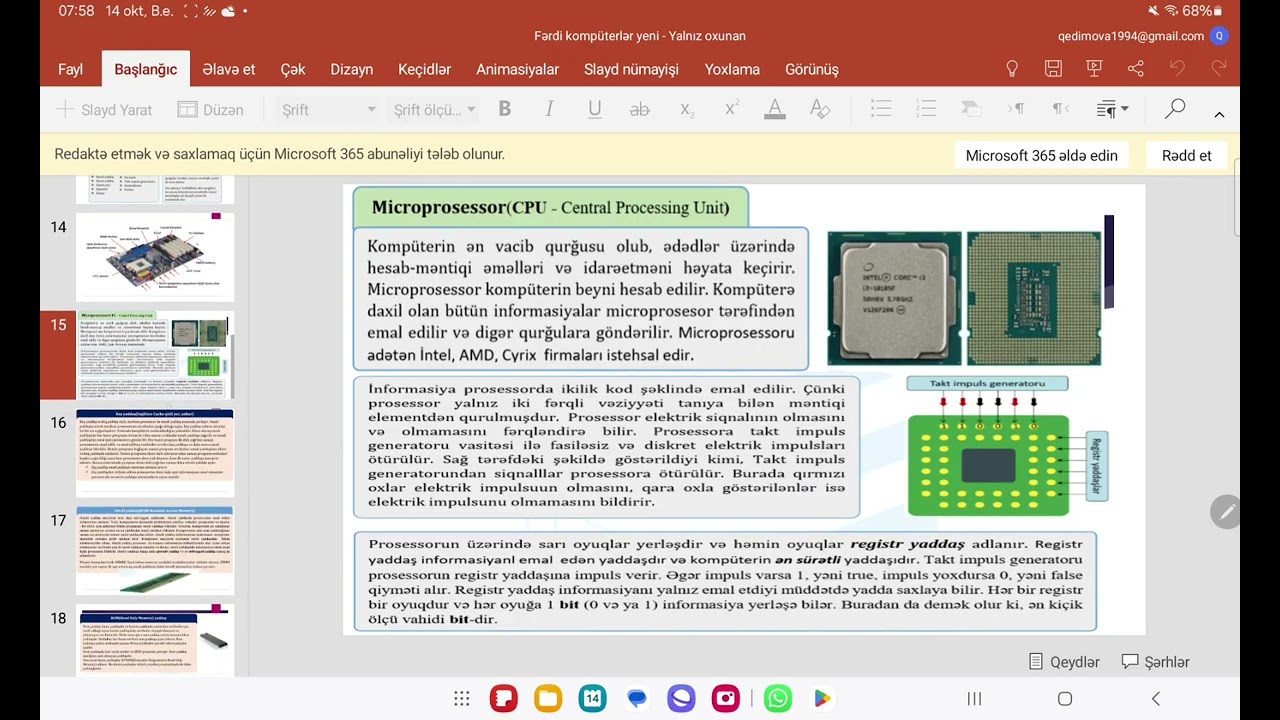Click the Microprosessor title text box
Screen dimensions: 1280x720
[550, 208]
